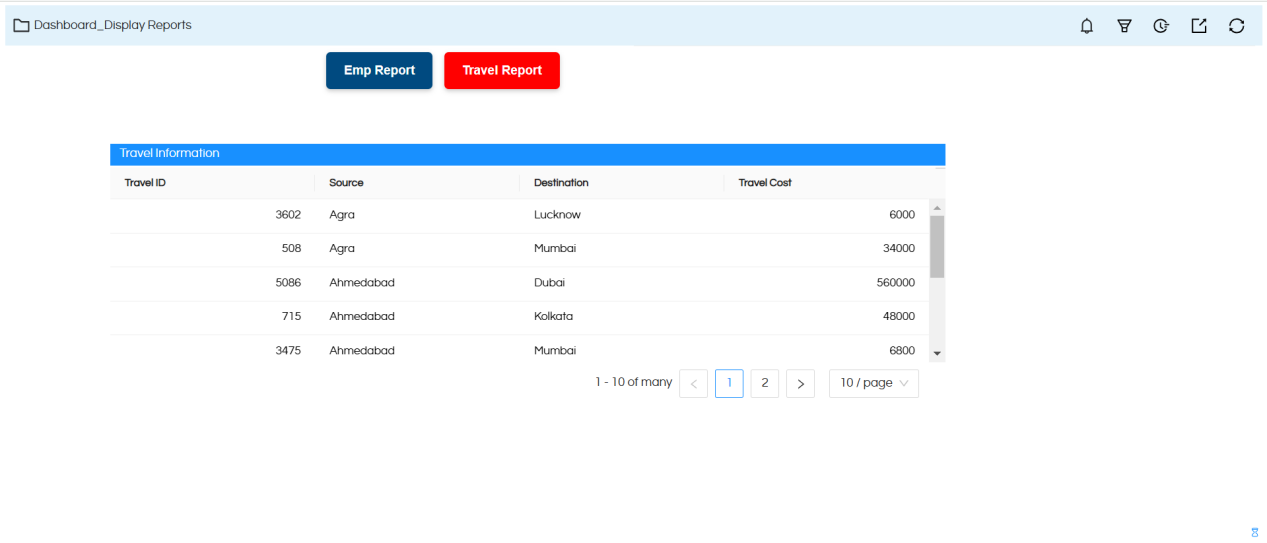This screenshot has height=543, width=1267.
Task: Click the vertical scrollbar thumb in table
Action: click(937, 246)
